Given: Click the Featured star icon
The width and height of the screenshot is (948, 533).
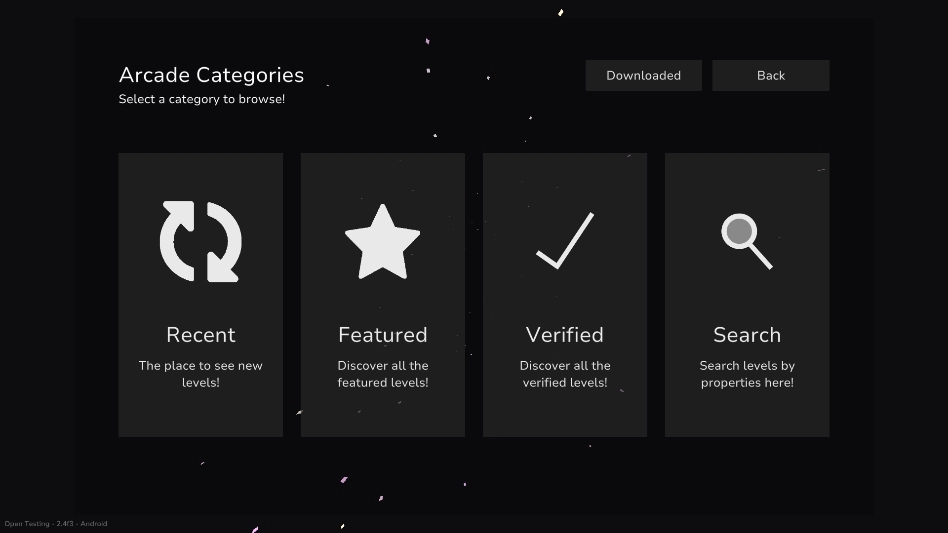Looking at the screenshot, I should 382,242.
